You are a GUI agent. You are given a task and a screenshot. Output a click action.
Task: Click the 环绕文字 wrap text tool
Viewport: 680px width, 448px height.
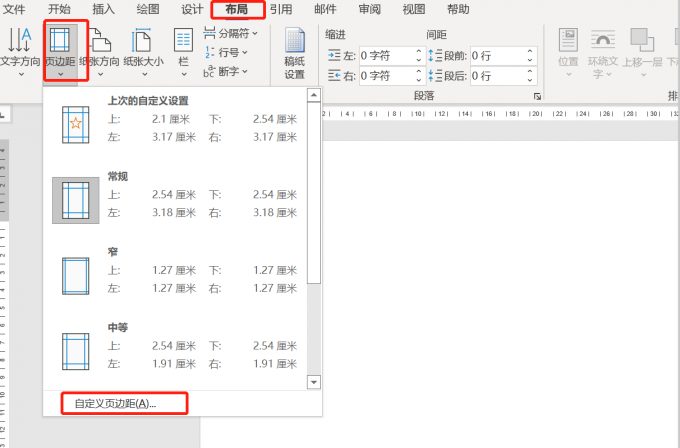(x=602, y=53)
